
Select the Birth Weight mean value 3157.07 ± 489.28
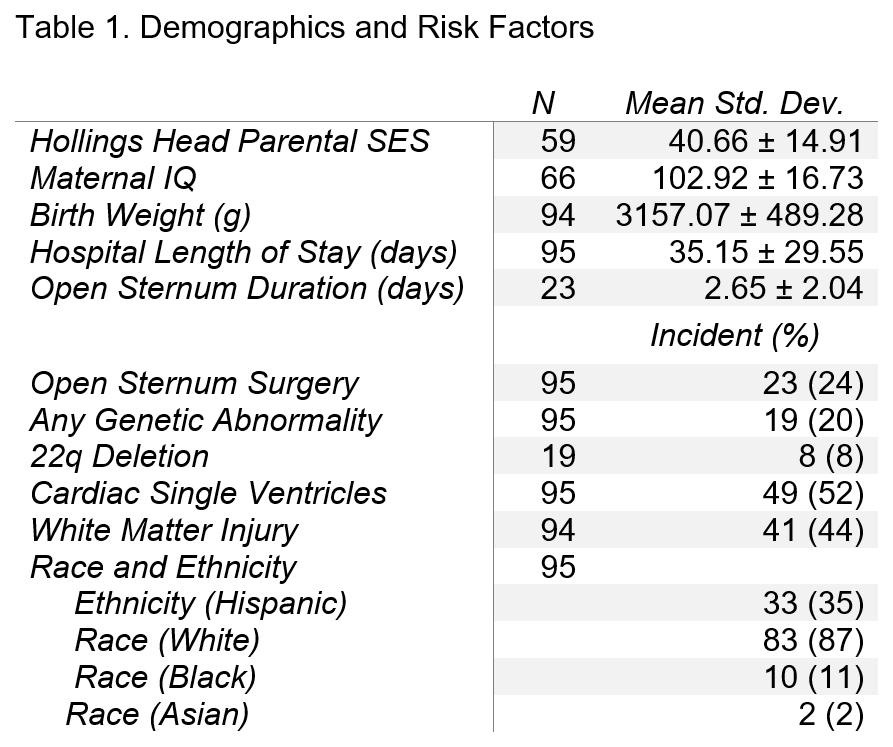[x=741, y=215]
